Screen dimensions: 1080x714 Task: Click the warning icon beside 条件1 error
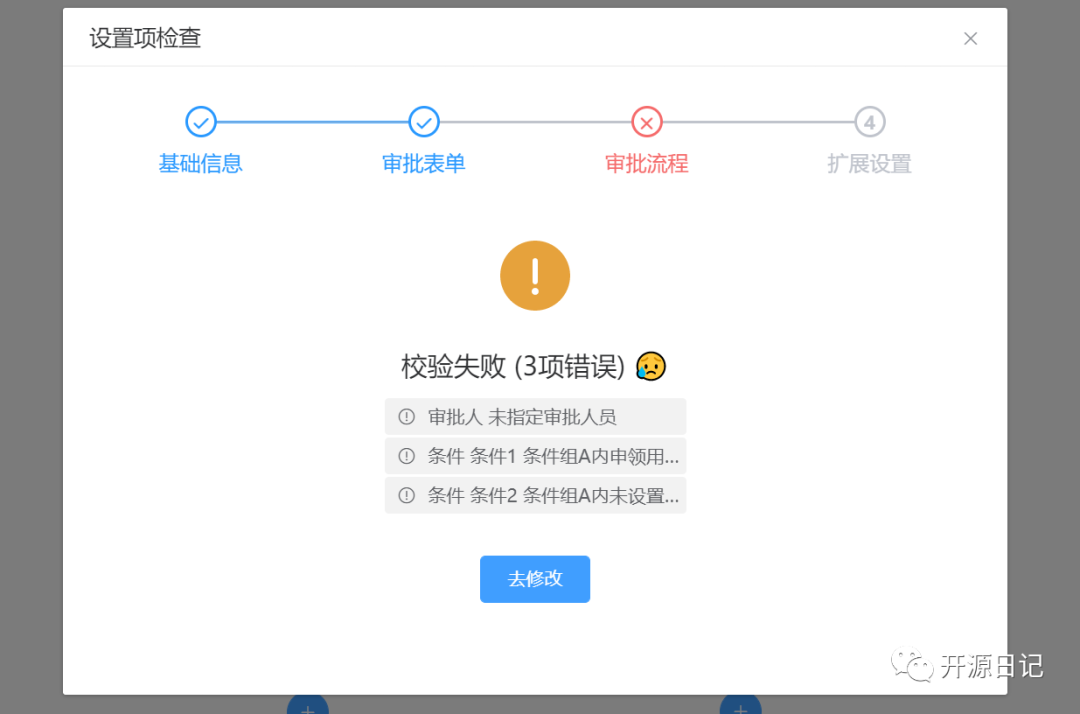point(406,456)
